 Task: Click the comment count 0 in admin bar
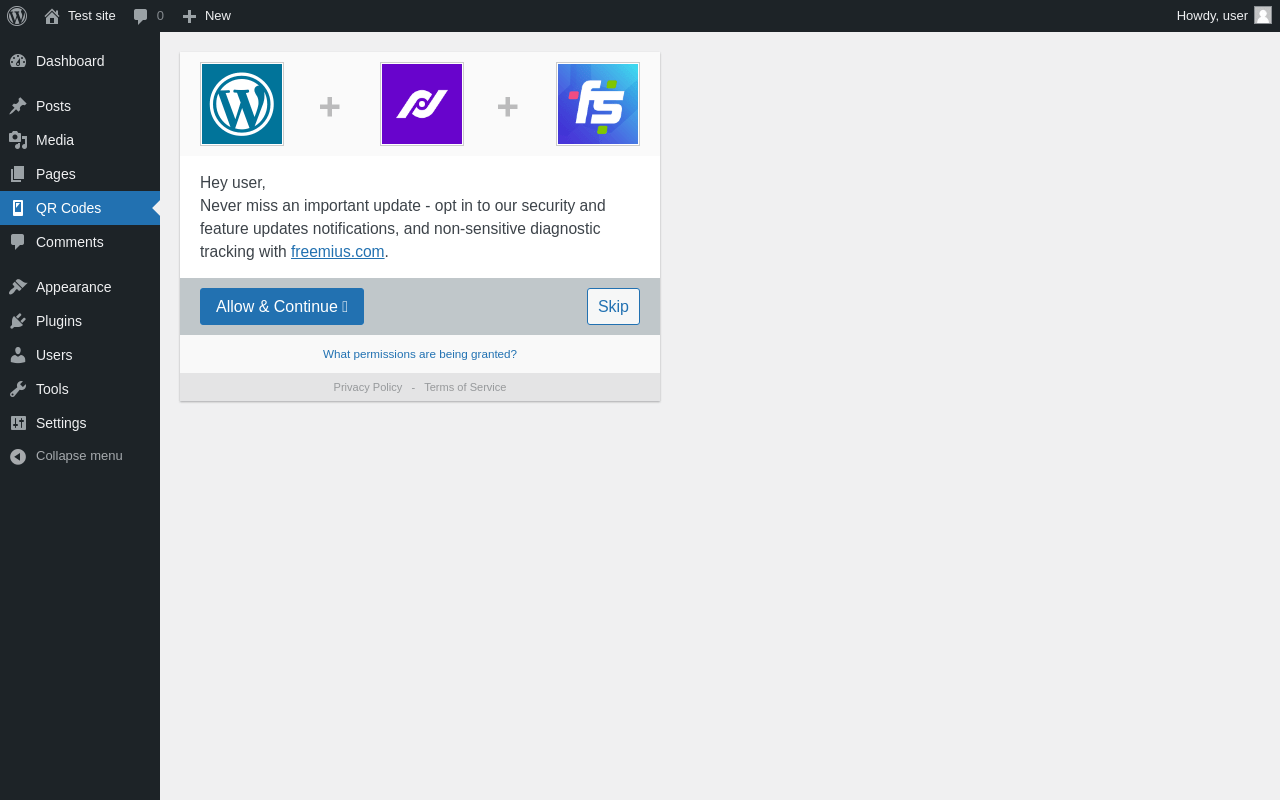160,16
